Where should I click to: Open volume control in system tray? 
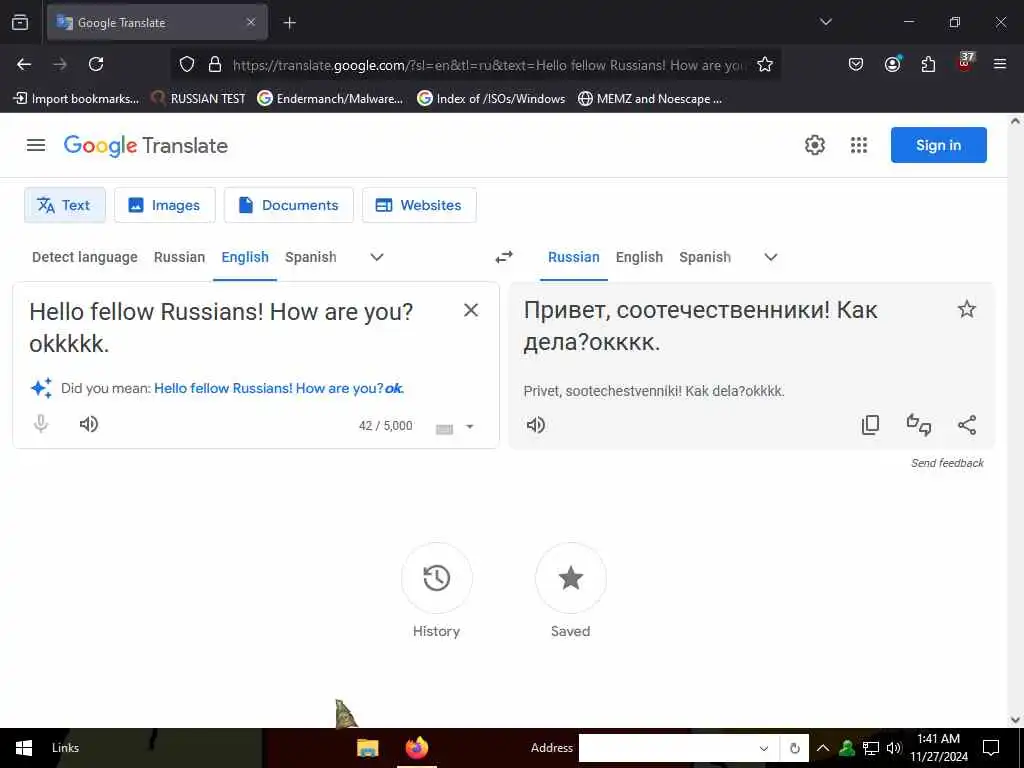point(894,748)
